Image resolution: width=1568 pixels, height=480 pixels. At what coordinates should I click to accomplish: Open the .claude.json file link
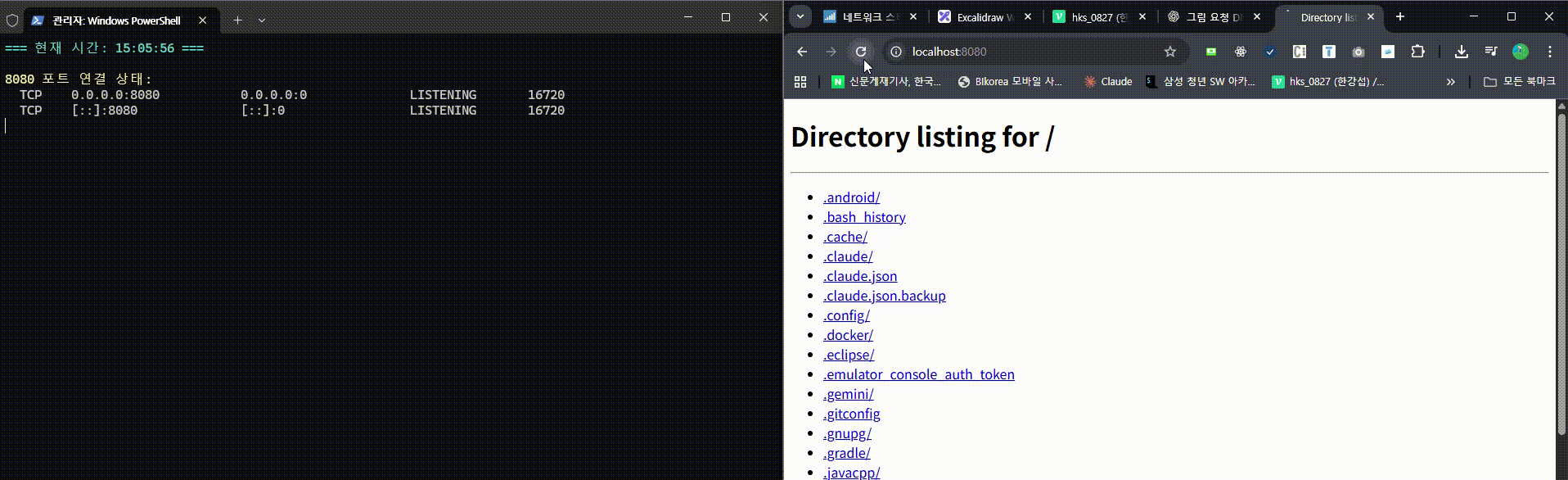click(x=860, y=276)
